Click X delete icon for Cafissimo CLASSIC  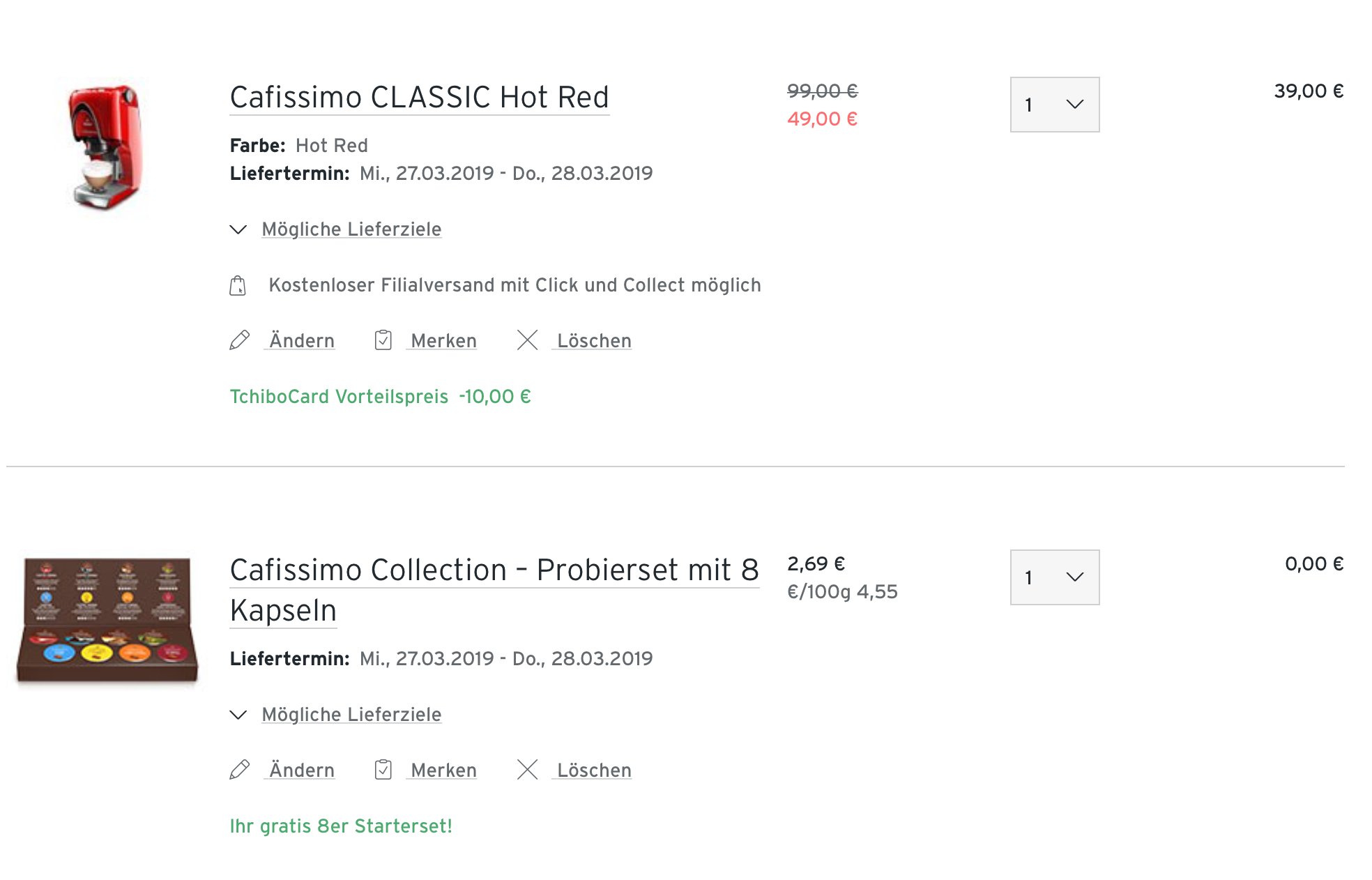pos(527,340)
